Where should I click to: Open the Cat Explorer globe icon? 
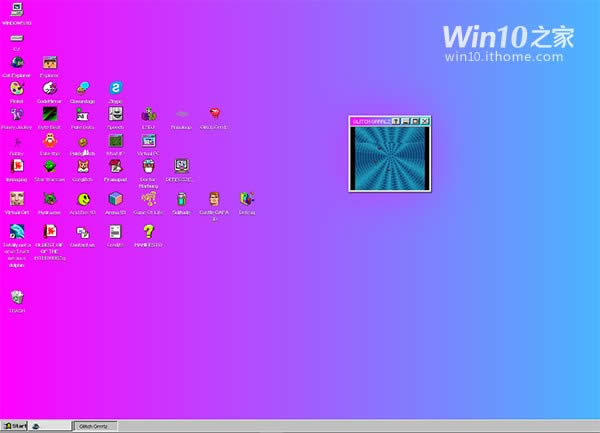point(16,62)
